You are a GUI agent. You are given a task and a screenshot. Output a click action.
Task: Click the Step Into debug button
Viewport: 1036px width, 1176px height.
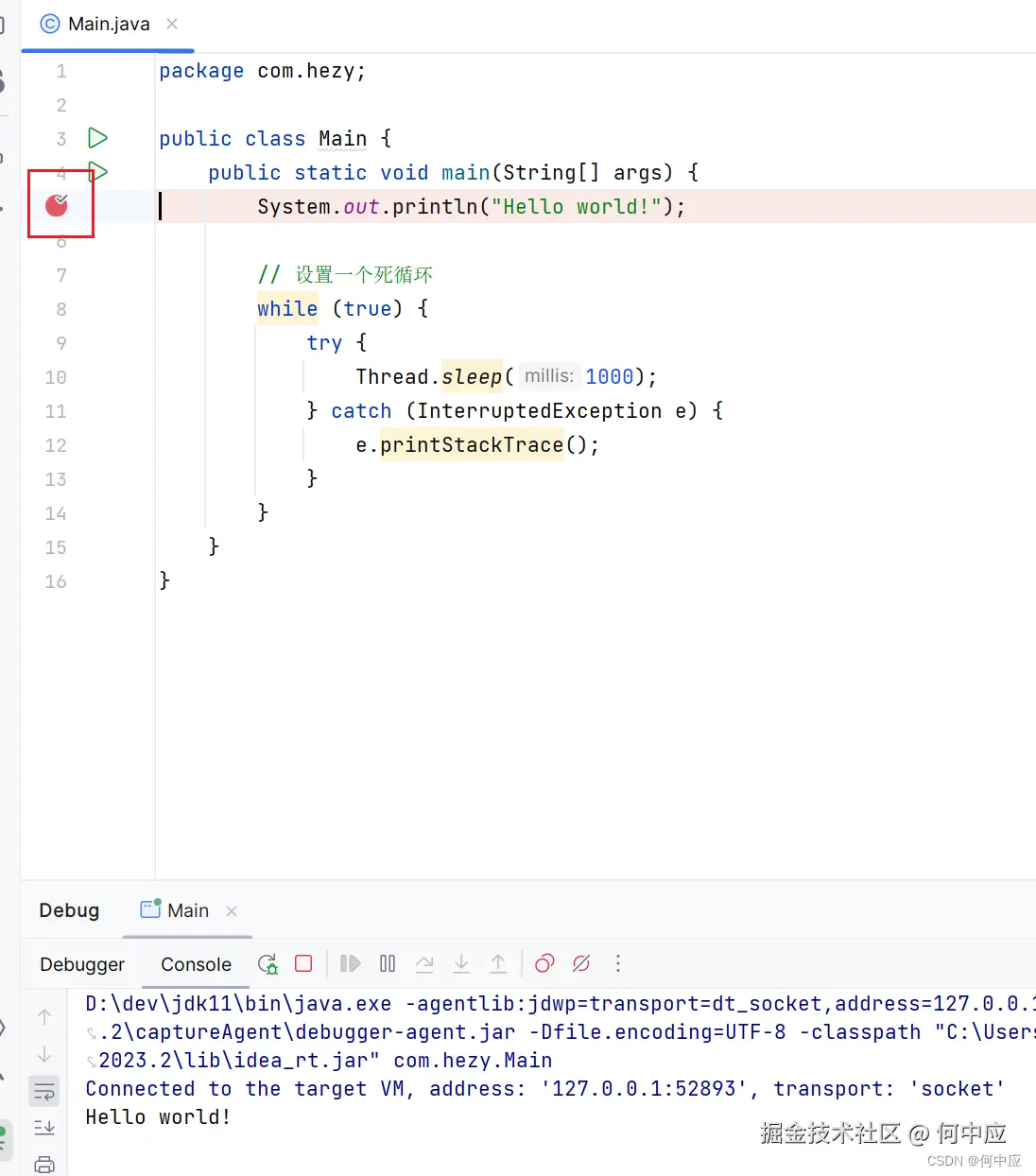[461, 963]
